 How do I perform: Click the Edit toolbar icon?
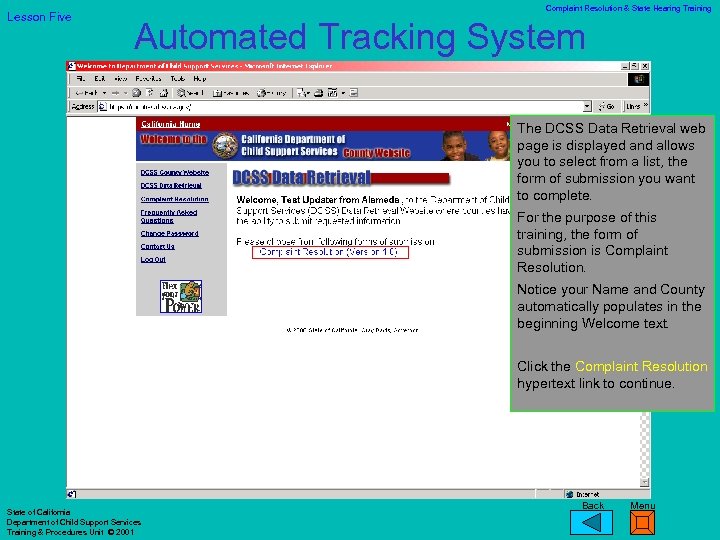[x=332, y=93]
